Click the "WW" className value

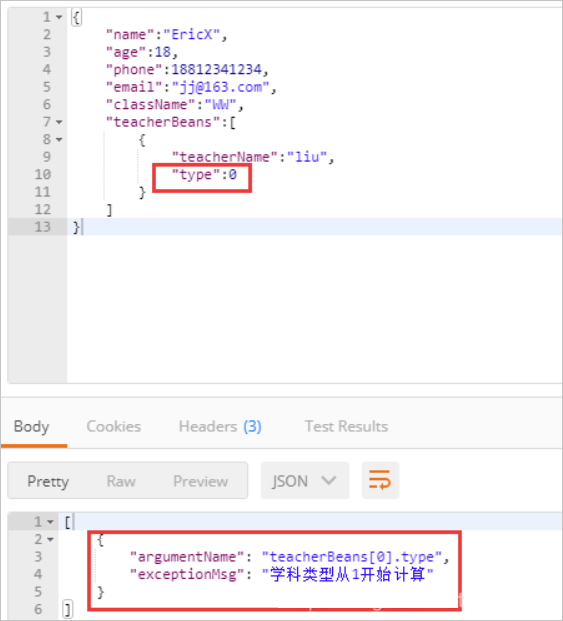[x=221, y=105]
